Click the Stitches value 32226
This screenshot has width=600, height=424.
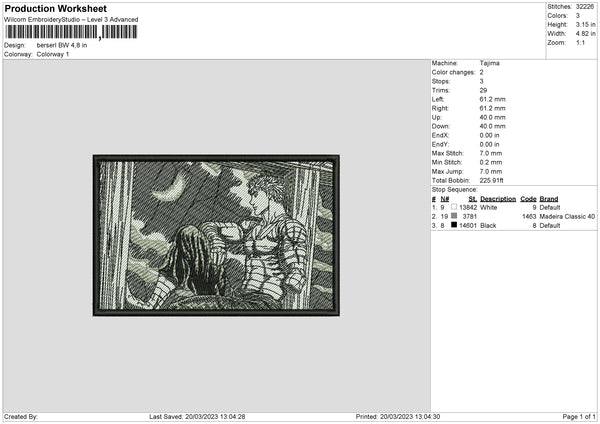pyautogui.click(x=585, y=7)
